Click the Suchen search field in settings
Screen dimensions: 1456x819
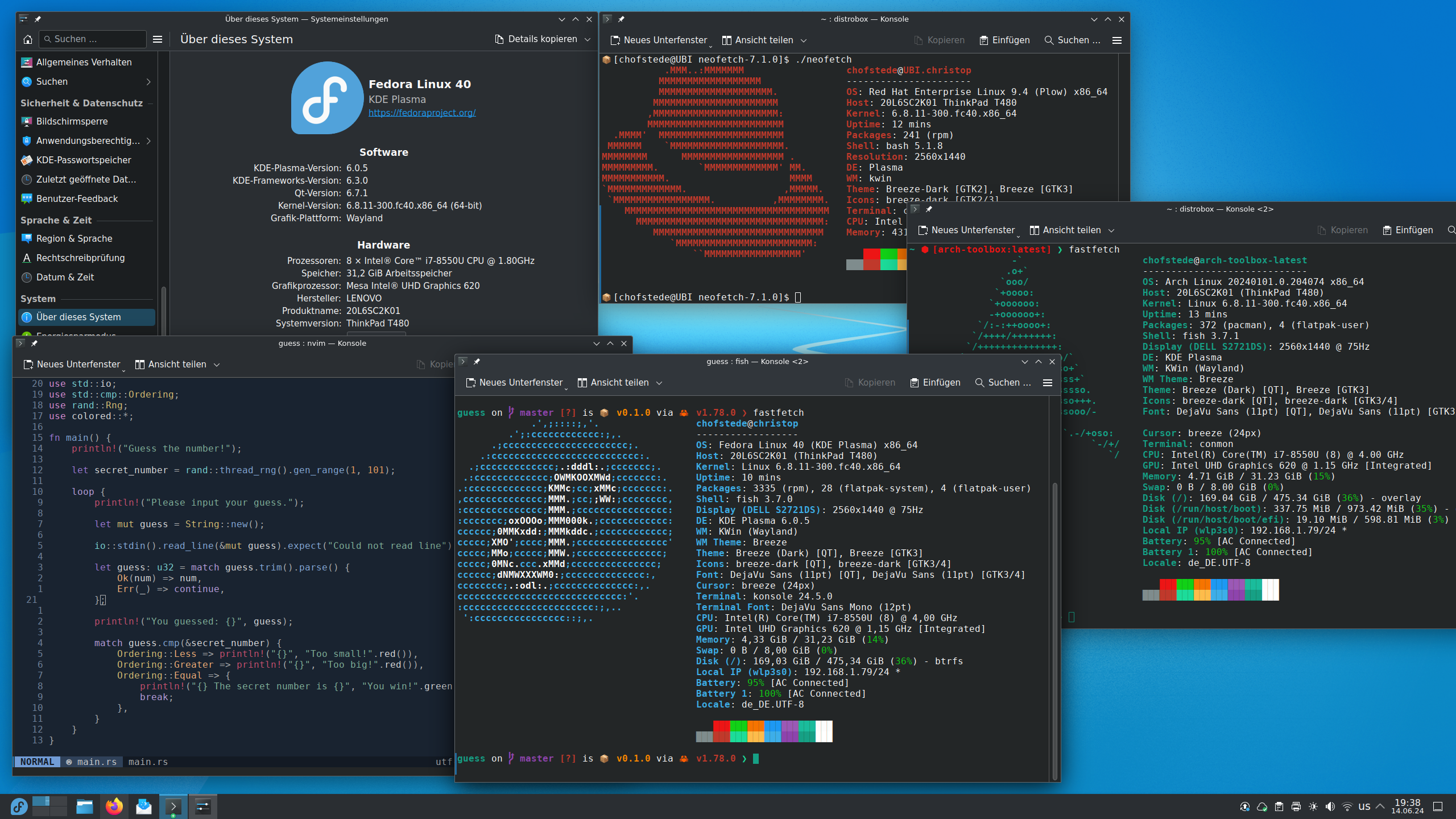(94, 39)
